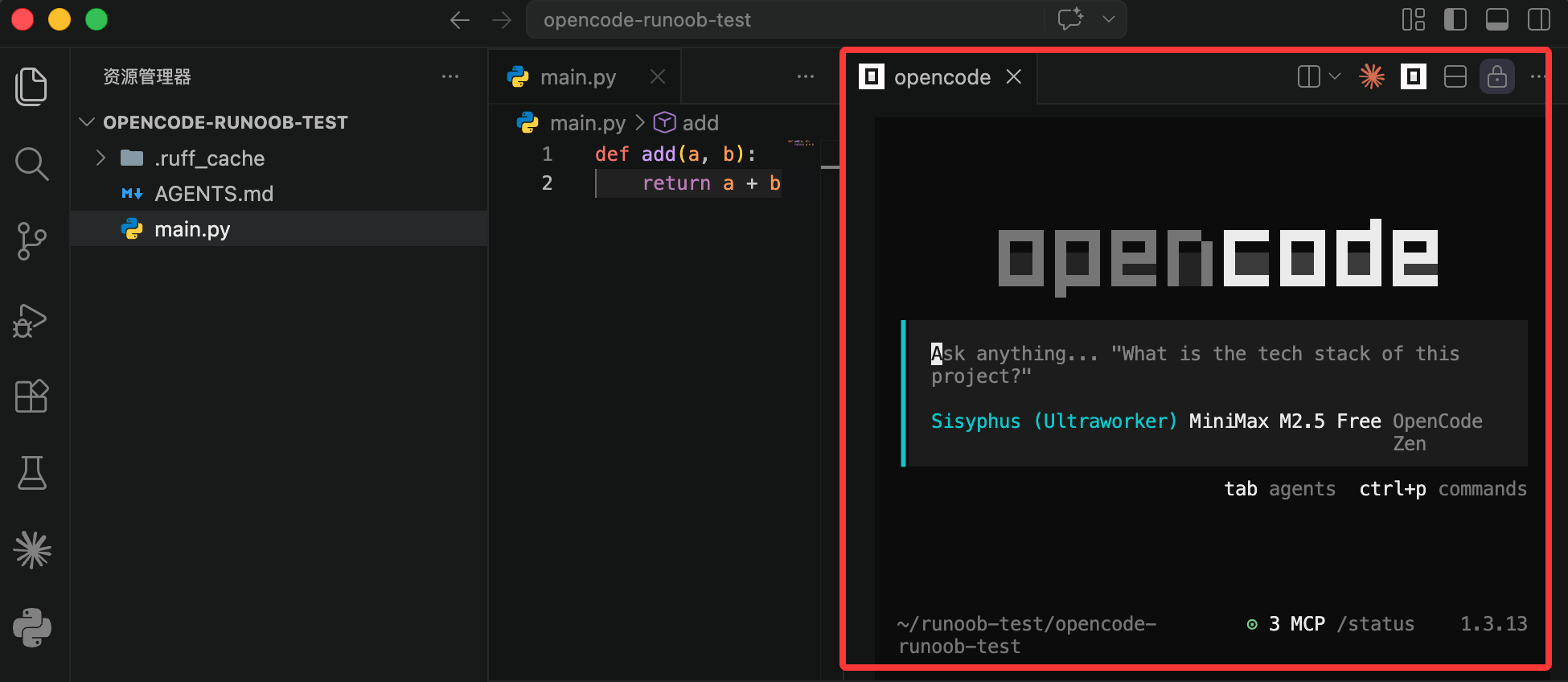Open the Run and Debug view
Viewport: 1568px width, 682px height.
pos(31,319)
